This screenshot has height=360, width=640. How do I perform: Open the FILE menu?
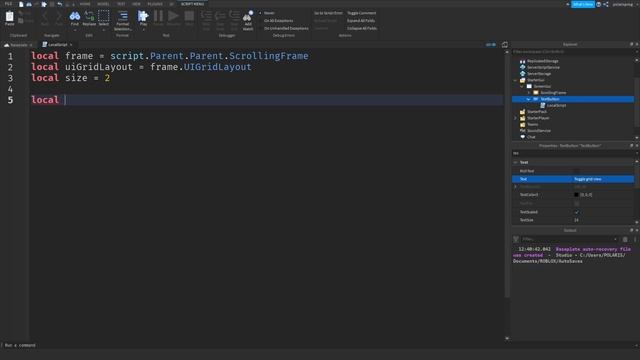[8, 4]
